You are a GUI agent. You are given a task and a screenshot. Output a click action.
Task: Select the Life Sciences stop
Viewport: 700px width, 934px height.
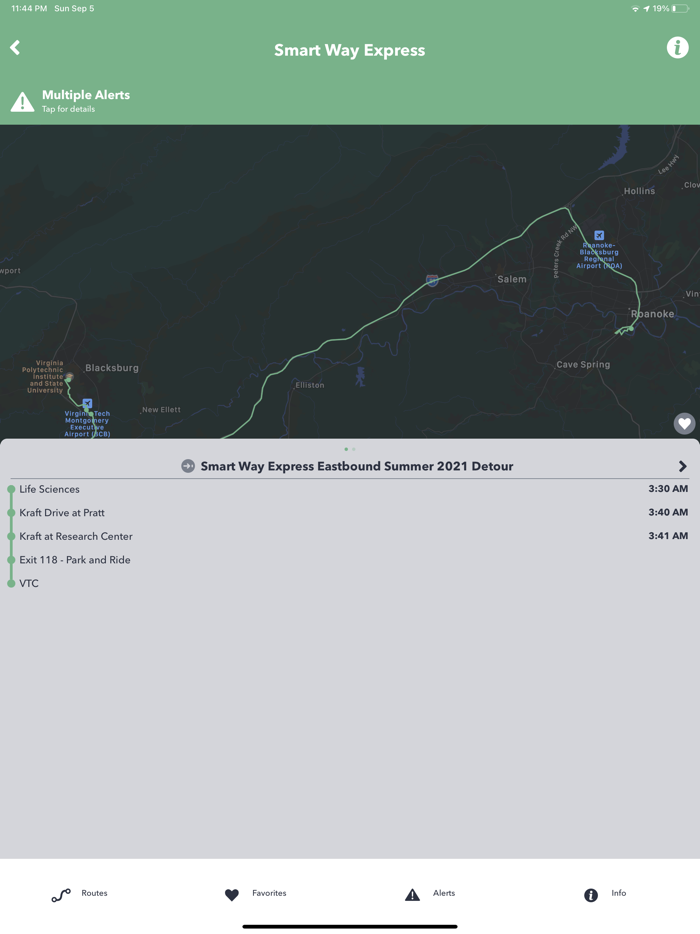coord(350,489)
